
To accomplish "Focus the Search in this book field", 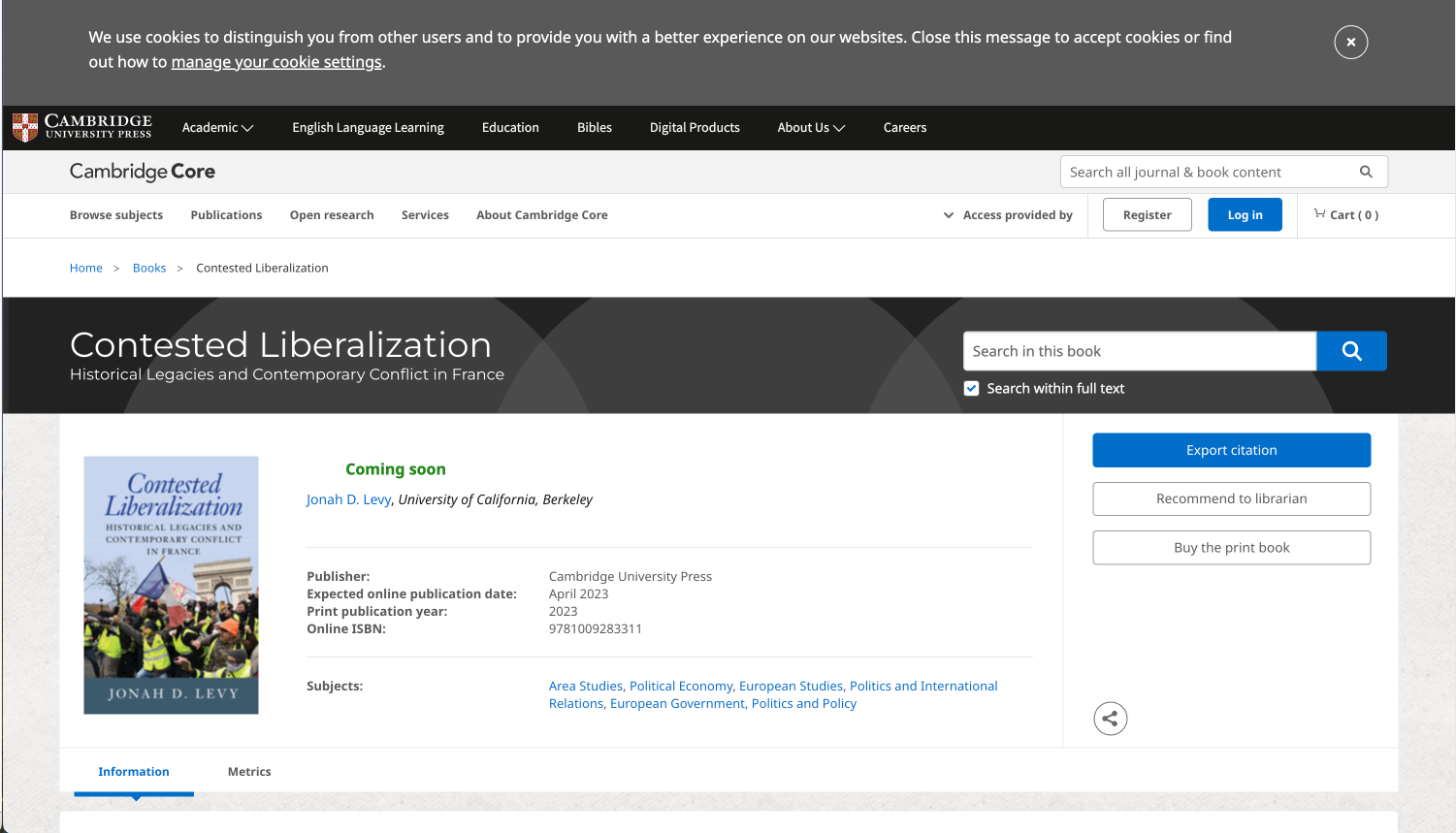I will pyautogui.click(x=1140, y=351).
